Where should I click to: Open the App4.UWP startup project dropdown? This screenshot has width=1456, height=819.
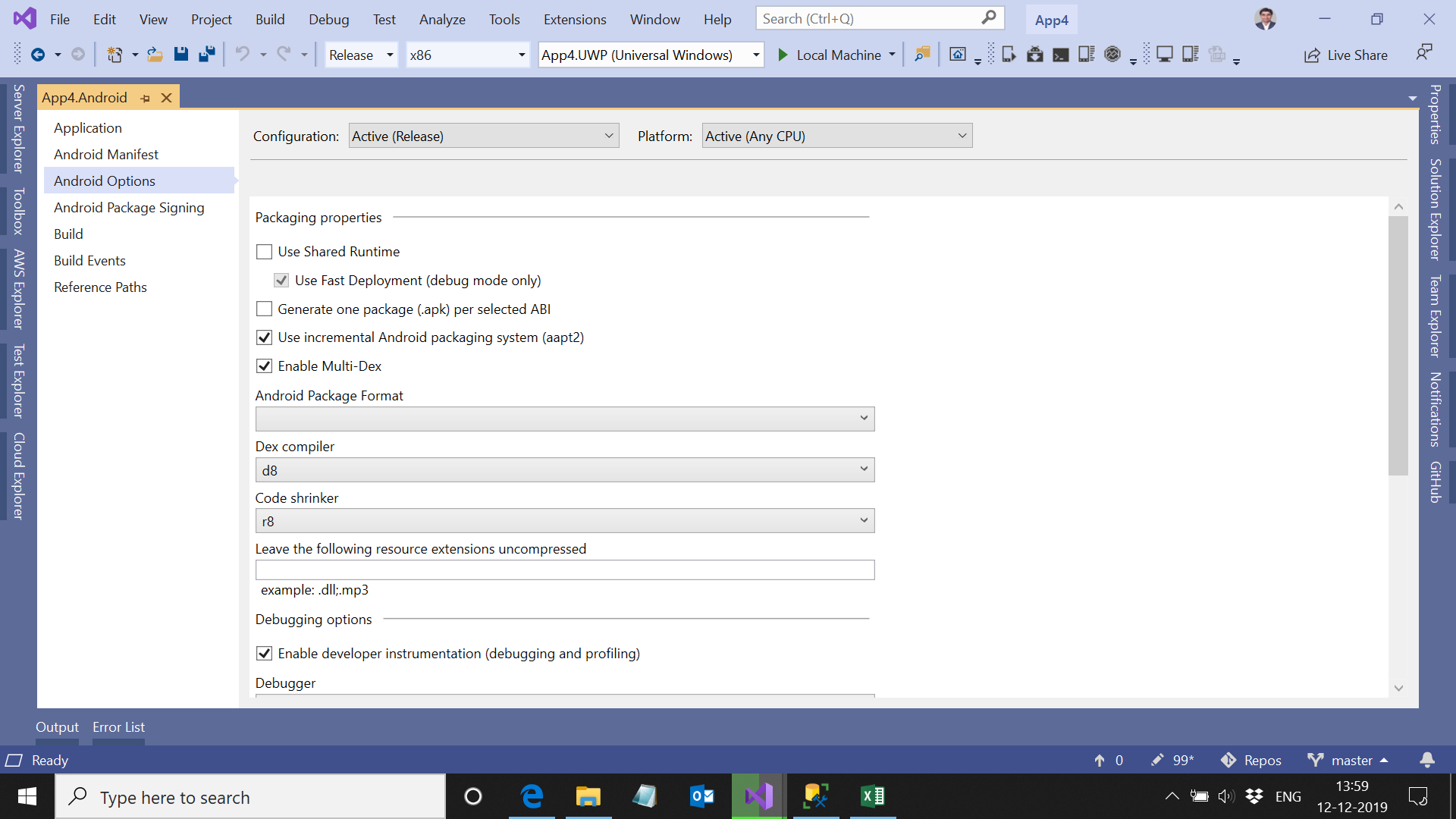(651, 55)
